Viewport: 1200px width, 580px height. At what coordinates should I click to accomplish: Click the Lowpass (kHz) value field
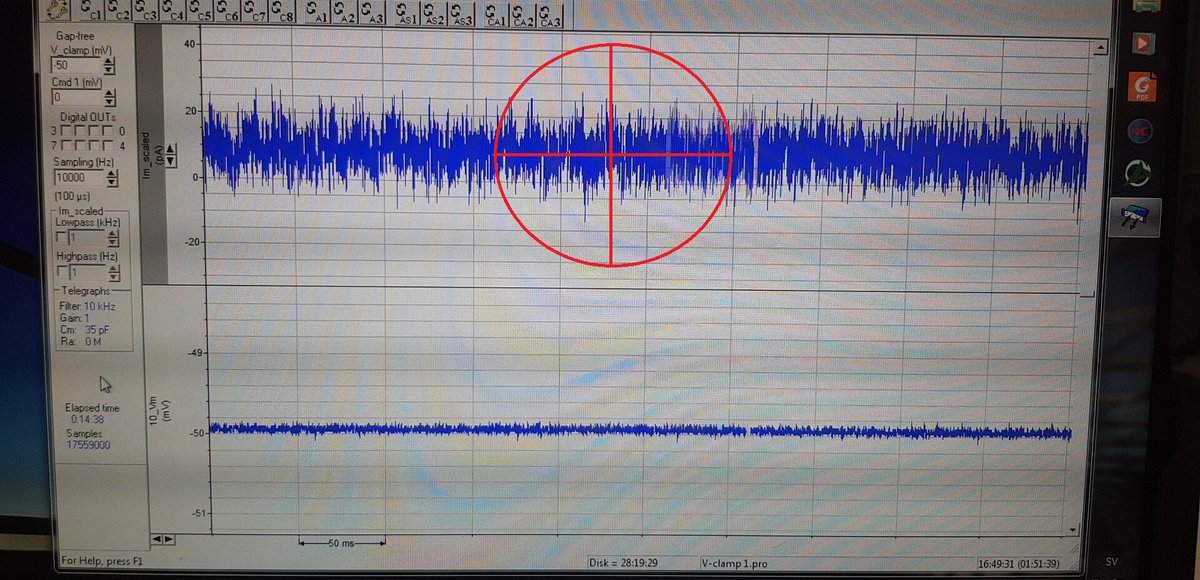tap(87, 238)
